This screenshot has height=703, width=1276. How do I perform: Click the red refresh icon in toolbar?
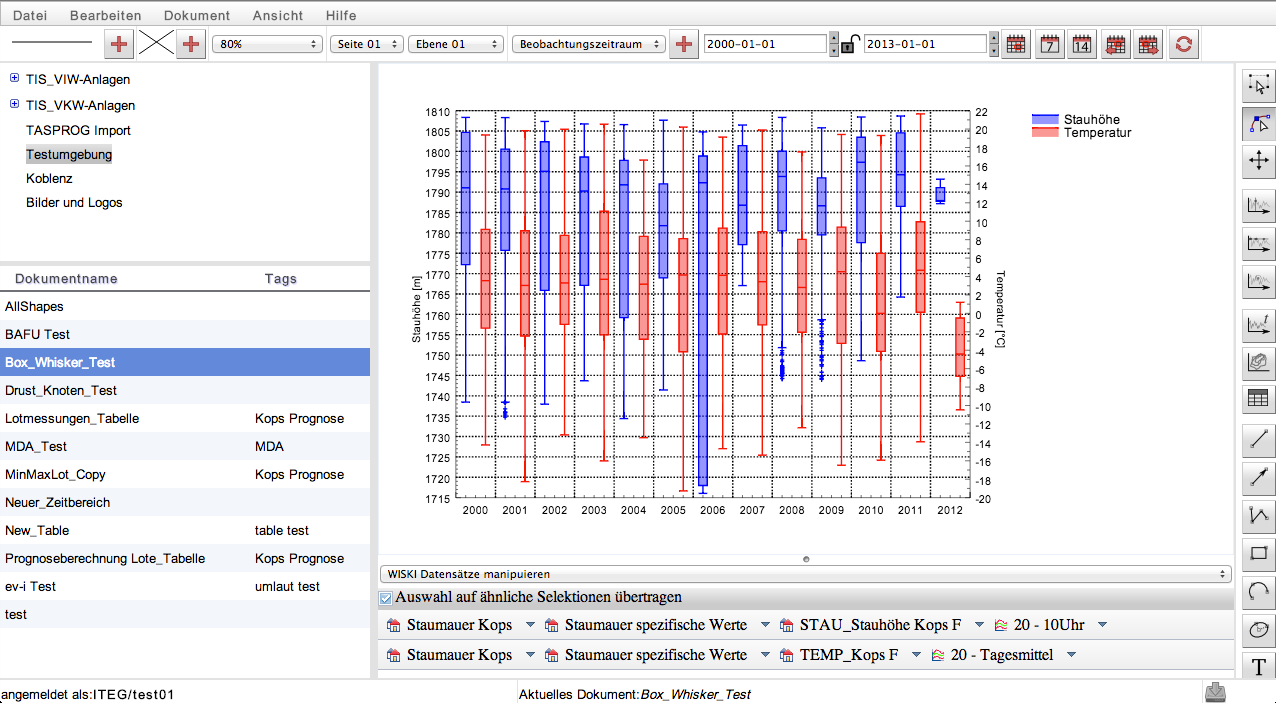pyautogui.click(x=1184, y=44)
